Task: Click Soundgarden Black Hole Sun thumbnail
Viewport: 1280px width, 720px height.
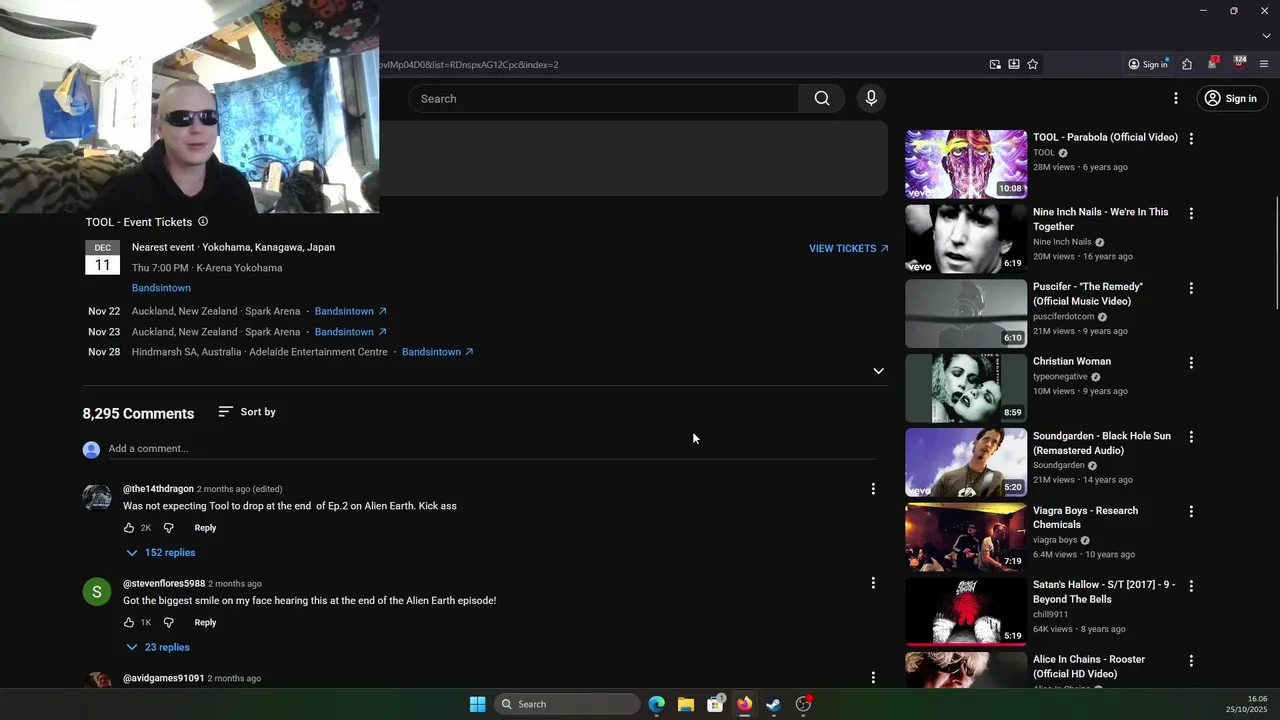Action: [966, 462]
